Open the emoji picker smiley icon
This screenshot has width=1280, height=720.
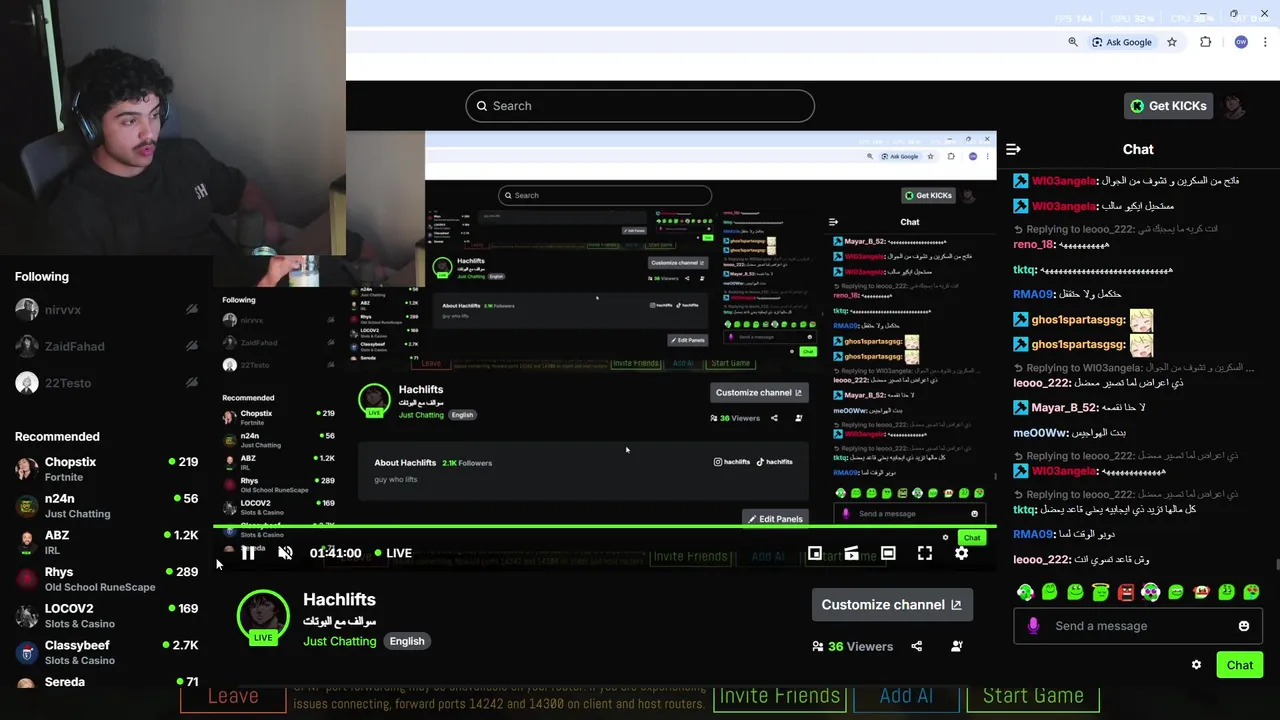point(1244,626)
